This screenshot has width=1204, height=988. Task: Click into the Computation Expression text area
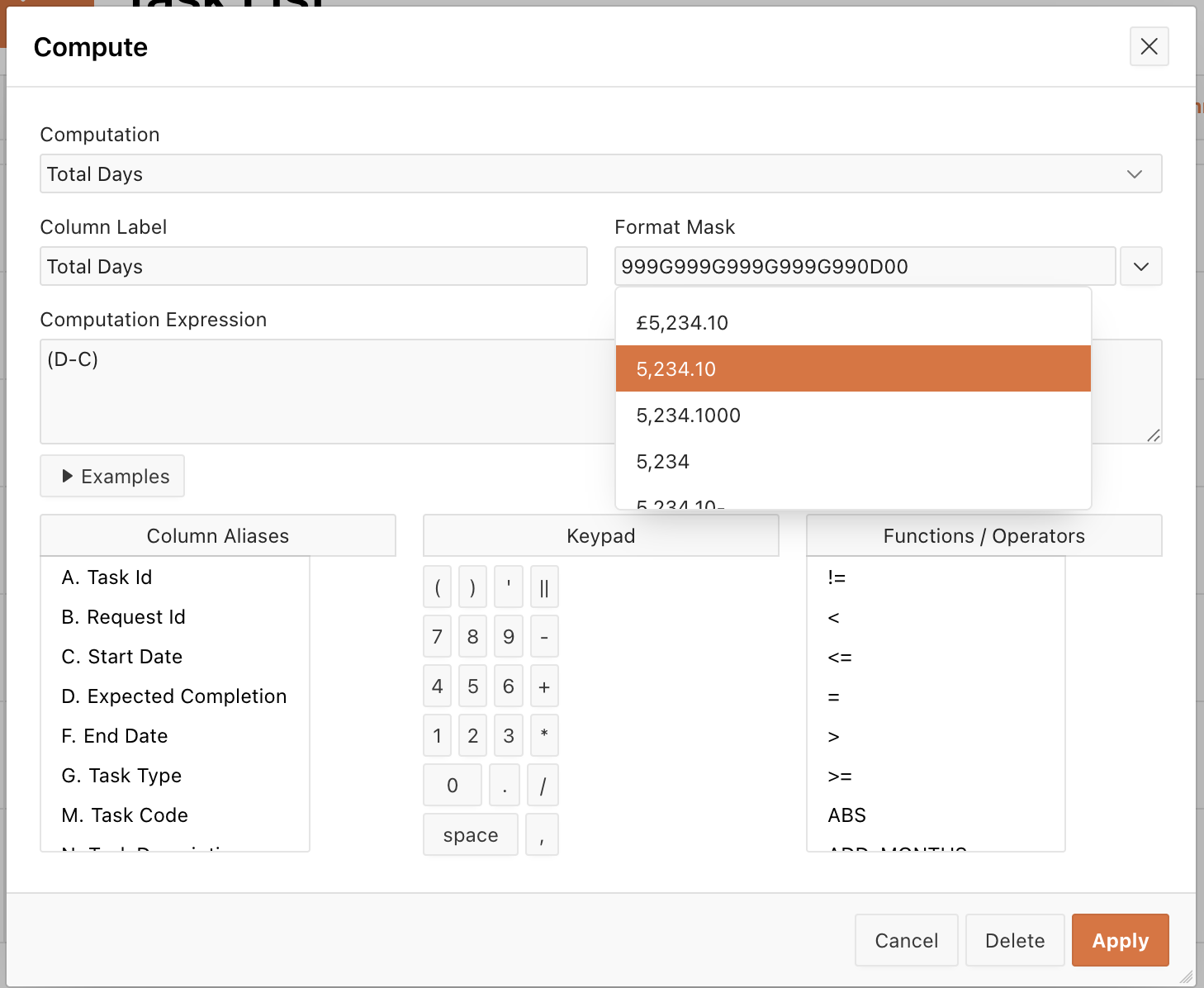click(x=327, y=391)
